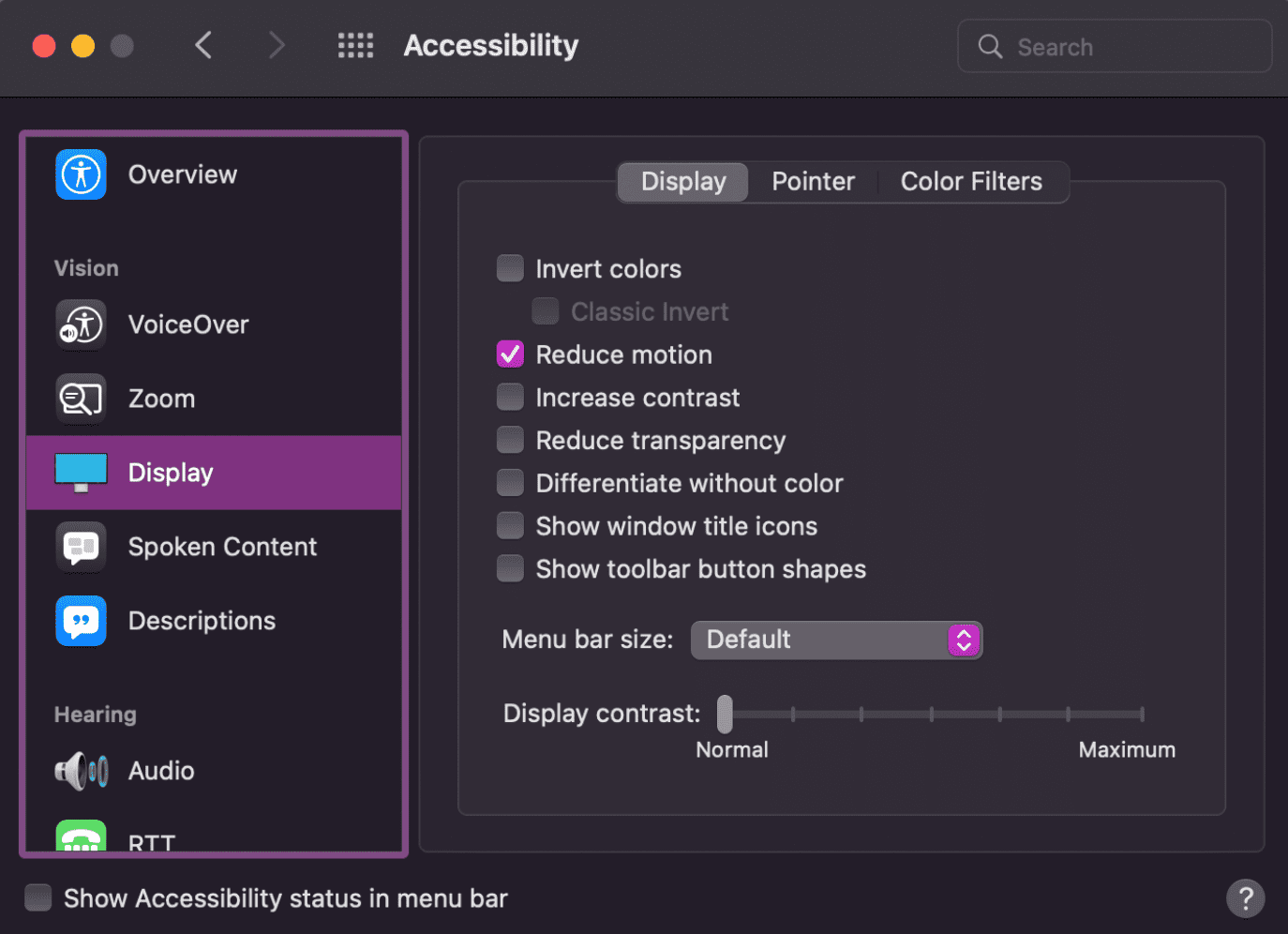Image resolution: width=1288 pixels, height=934 pixels.
Task: Open the Spoken Content icon
Action: (81, 547)
